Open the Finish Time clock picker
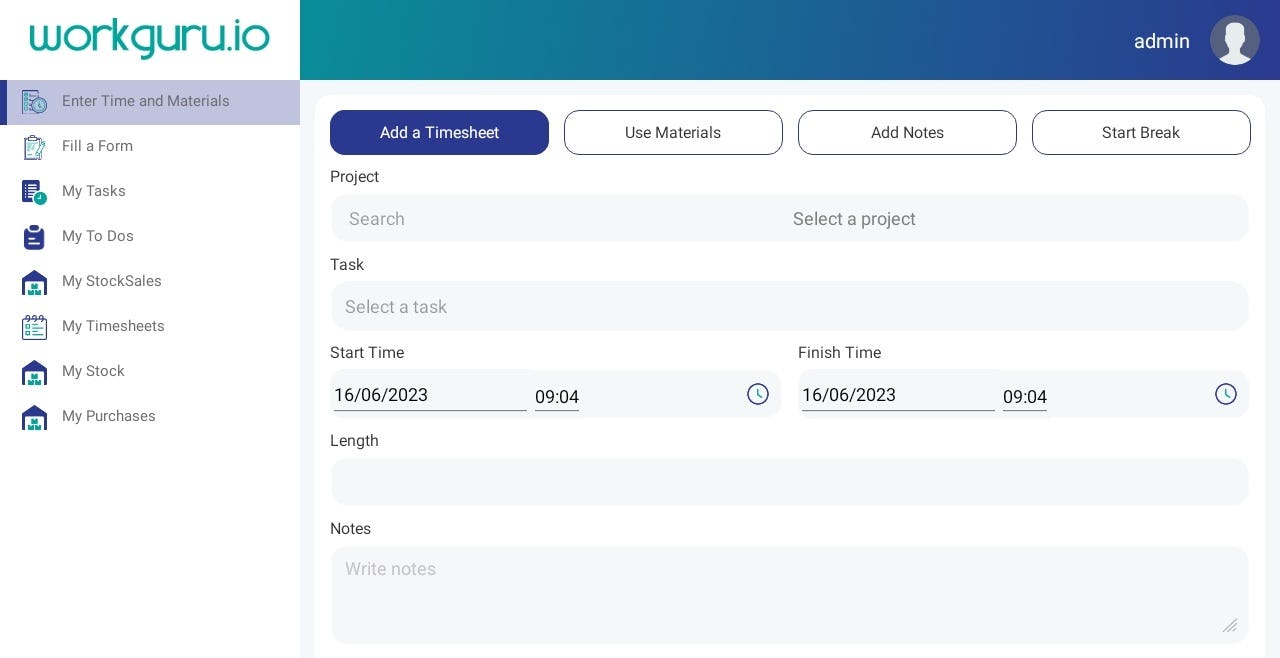 coord(1226,394)
